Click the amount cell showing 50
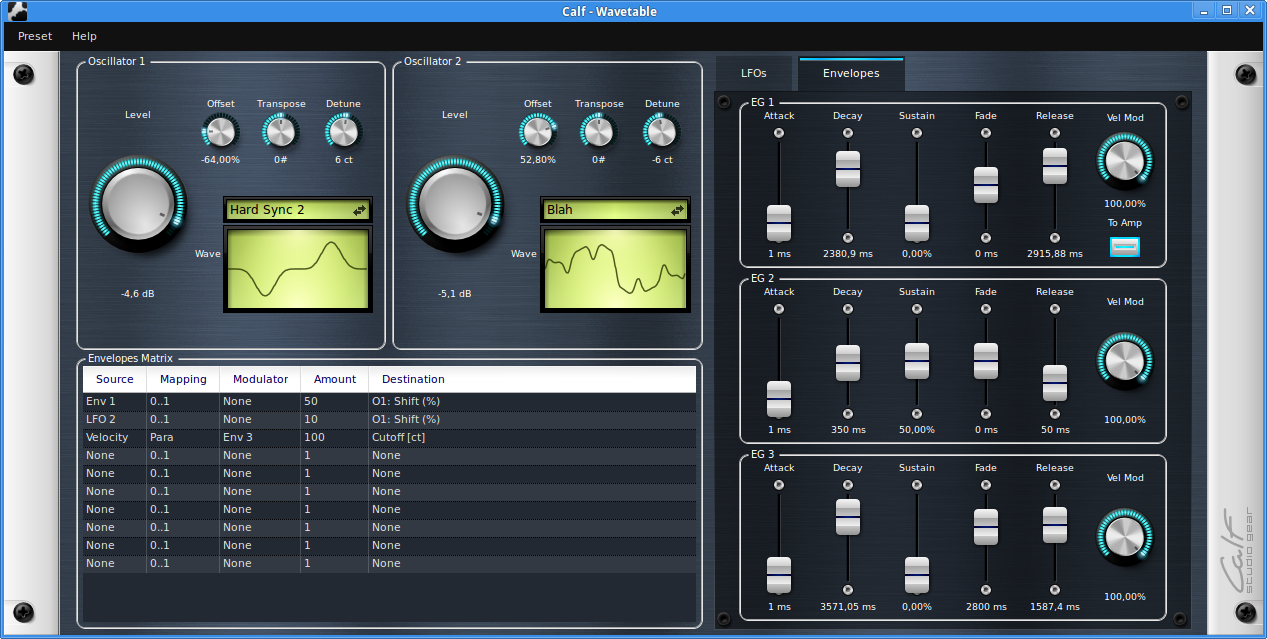The height and width of the screenshot is (639, 1267). click(x=335, y=401)
